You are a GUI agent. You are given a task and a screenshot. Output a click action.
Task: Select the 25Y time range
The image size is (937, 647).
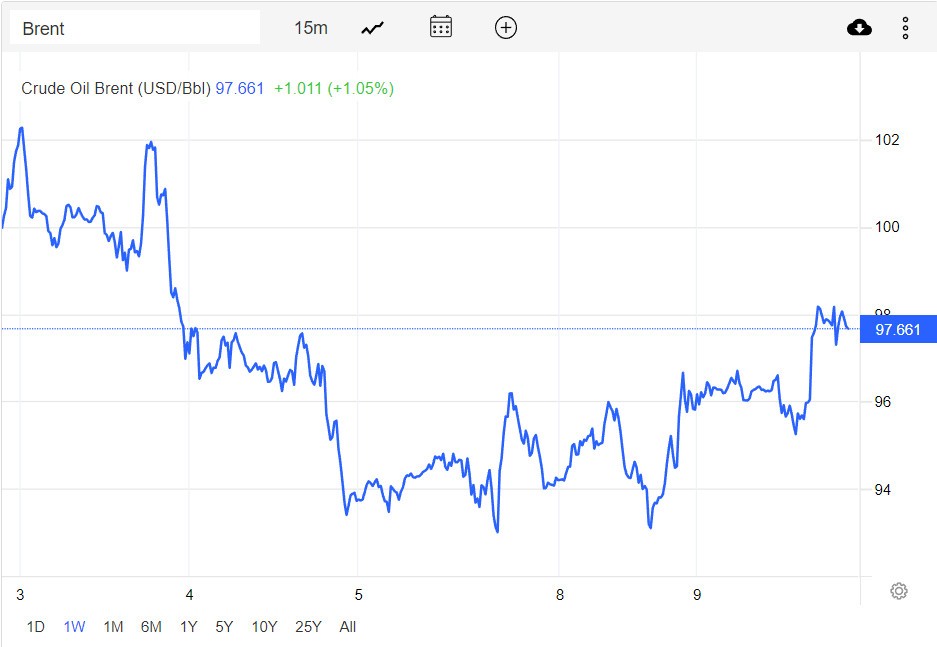point(308,627)
